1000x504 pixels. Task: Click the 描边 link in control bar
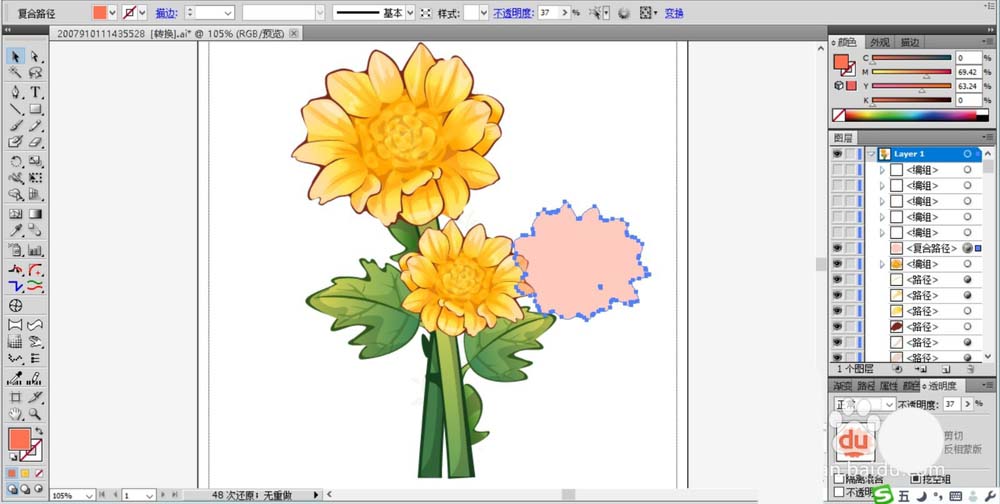tap(165, 13)
